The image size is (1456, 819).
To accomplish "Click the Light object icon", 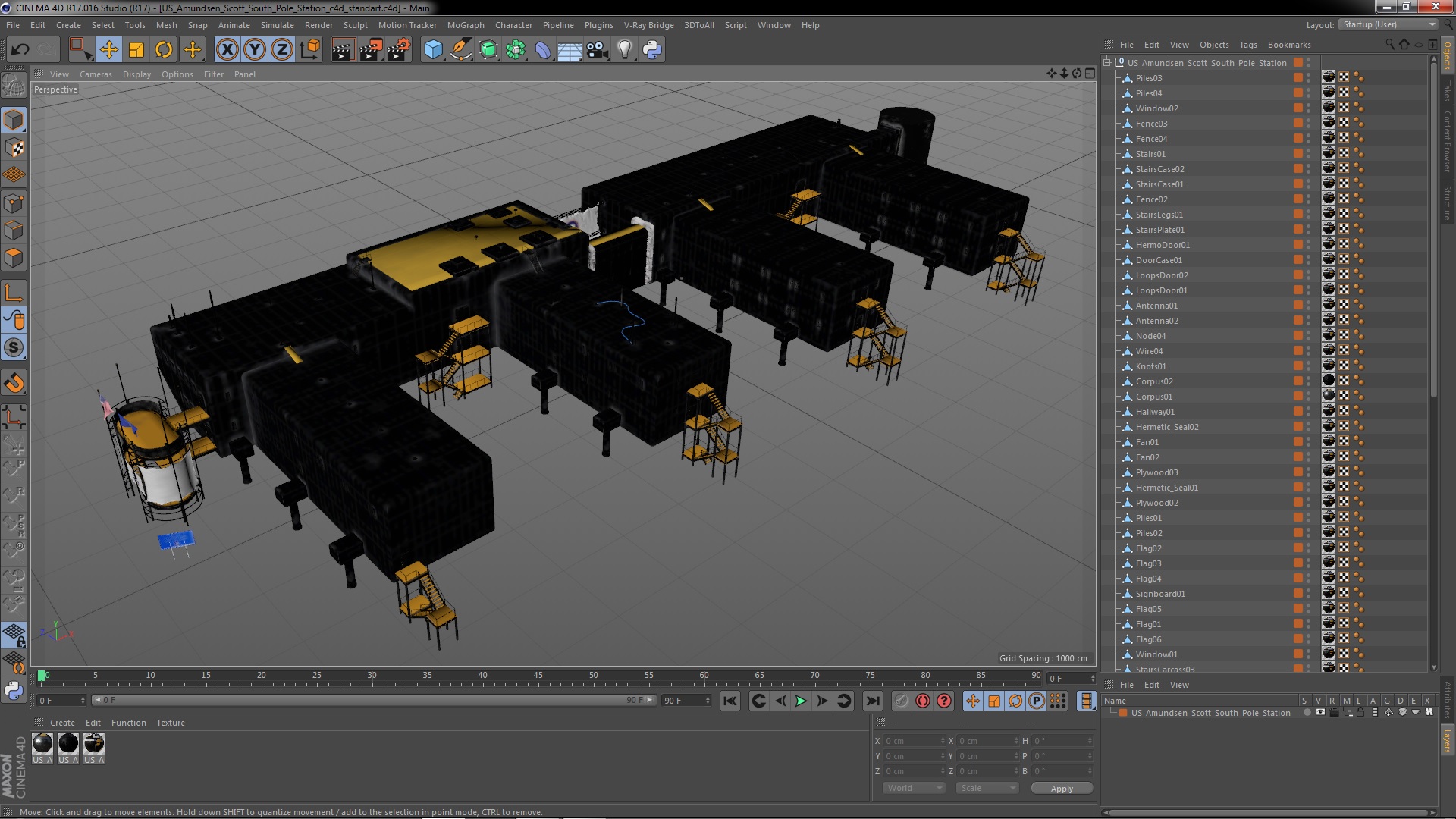I will point(624,50).
